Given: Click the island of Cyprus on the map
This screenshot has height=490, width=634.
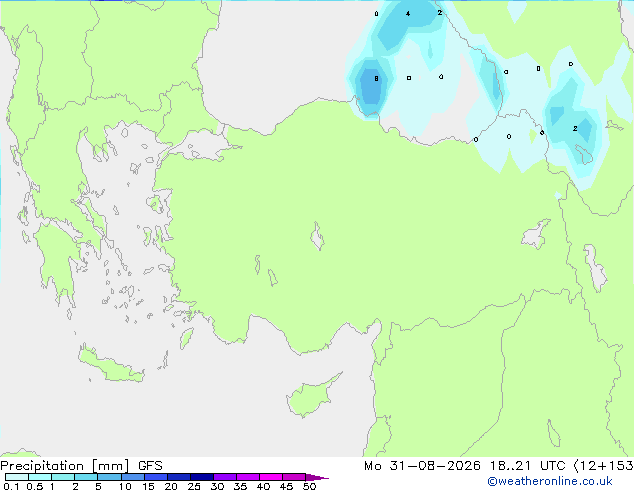Looking at the screenshot, I should (311, 397).
